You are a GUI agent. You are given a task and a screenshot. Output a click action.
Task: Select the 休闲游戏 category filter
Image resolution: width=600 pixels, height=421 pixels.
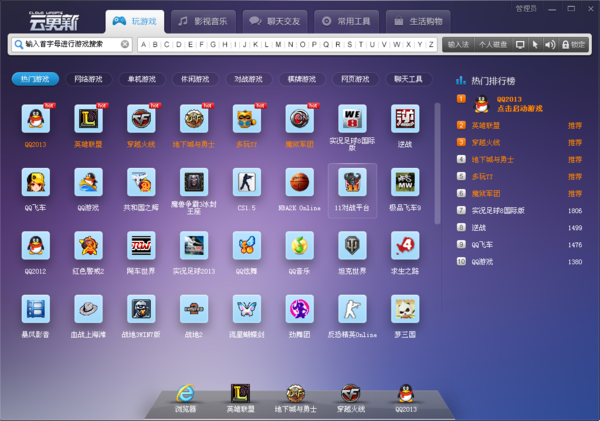(195, 79)
